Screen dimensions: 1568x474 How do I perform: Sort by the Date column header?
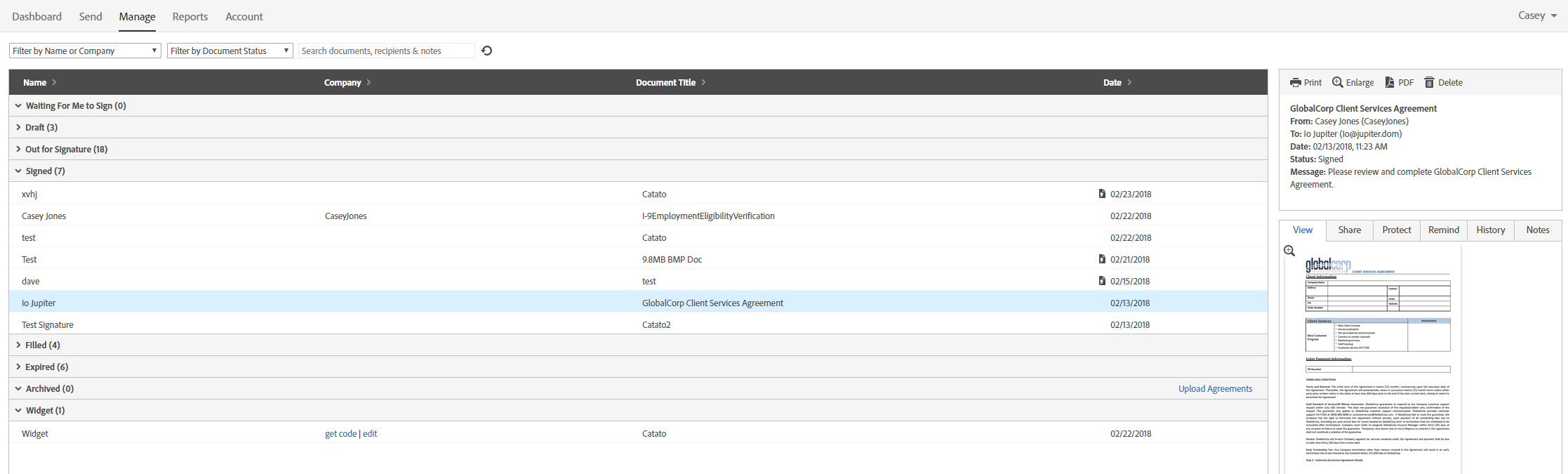pyautogui.click(x=1112, y=82)
